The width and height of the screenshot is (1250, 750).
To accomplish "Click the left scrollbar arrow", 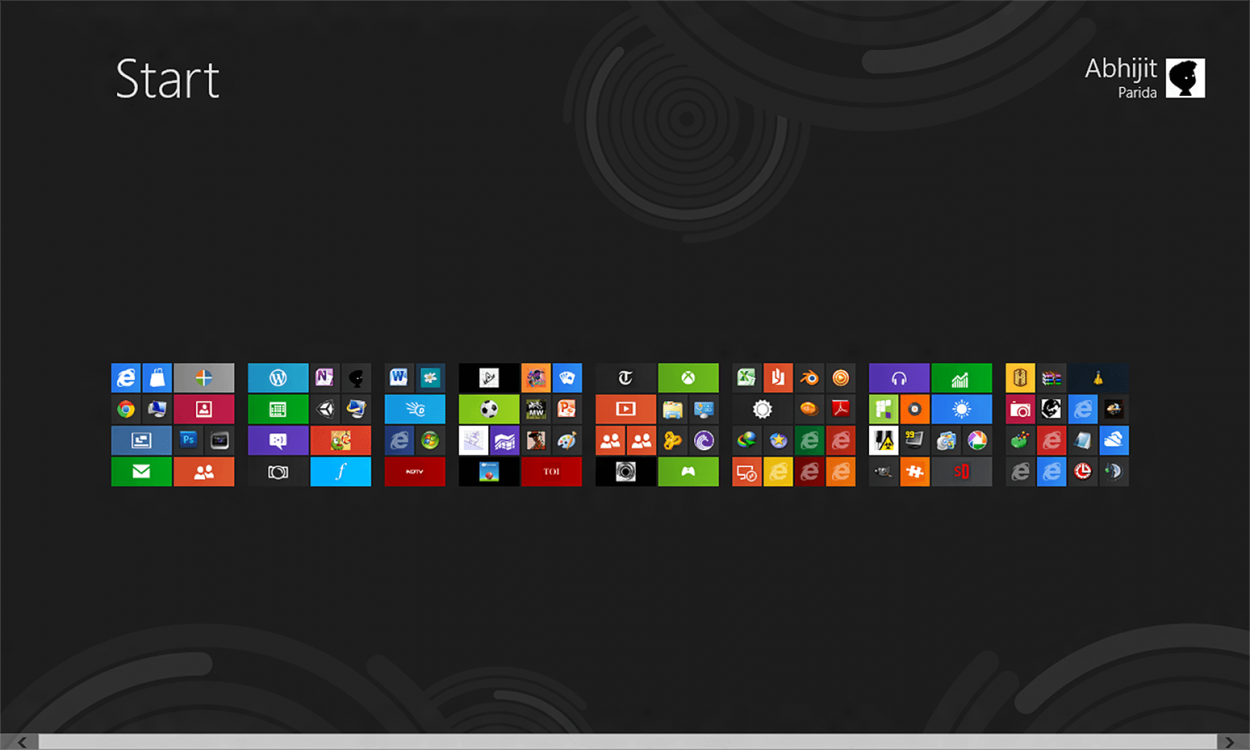I will pos(19,742).
